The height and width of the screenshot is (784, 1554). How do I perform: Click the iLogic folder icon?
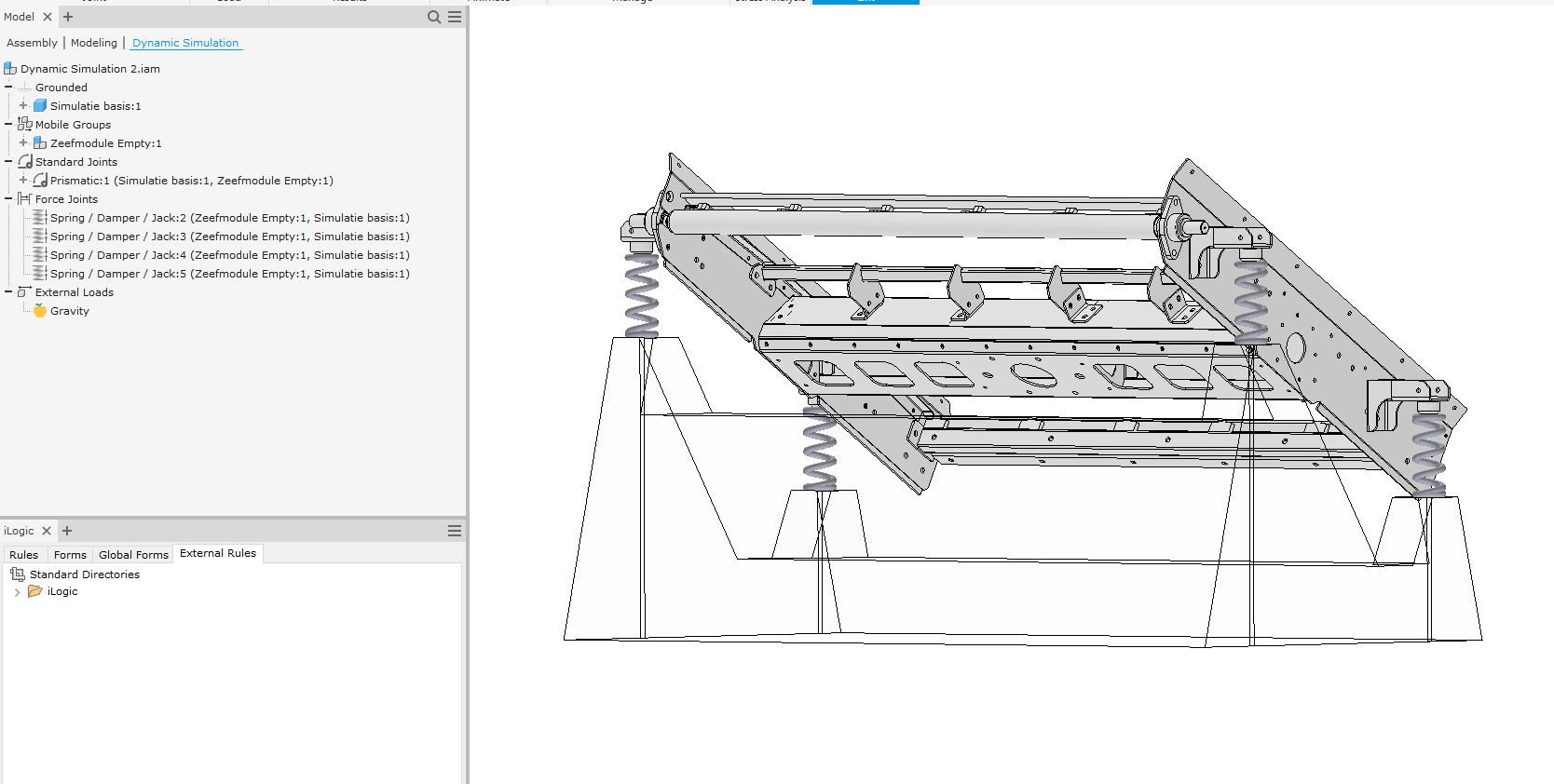pyautogui.click(x=35, y=591)
